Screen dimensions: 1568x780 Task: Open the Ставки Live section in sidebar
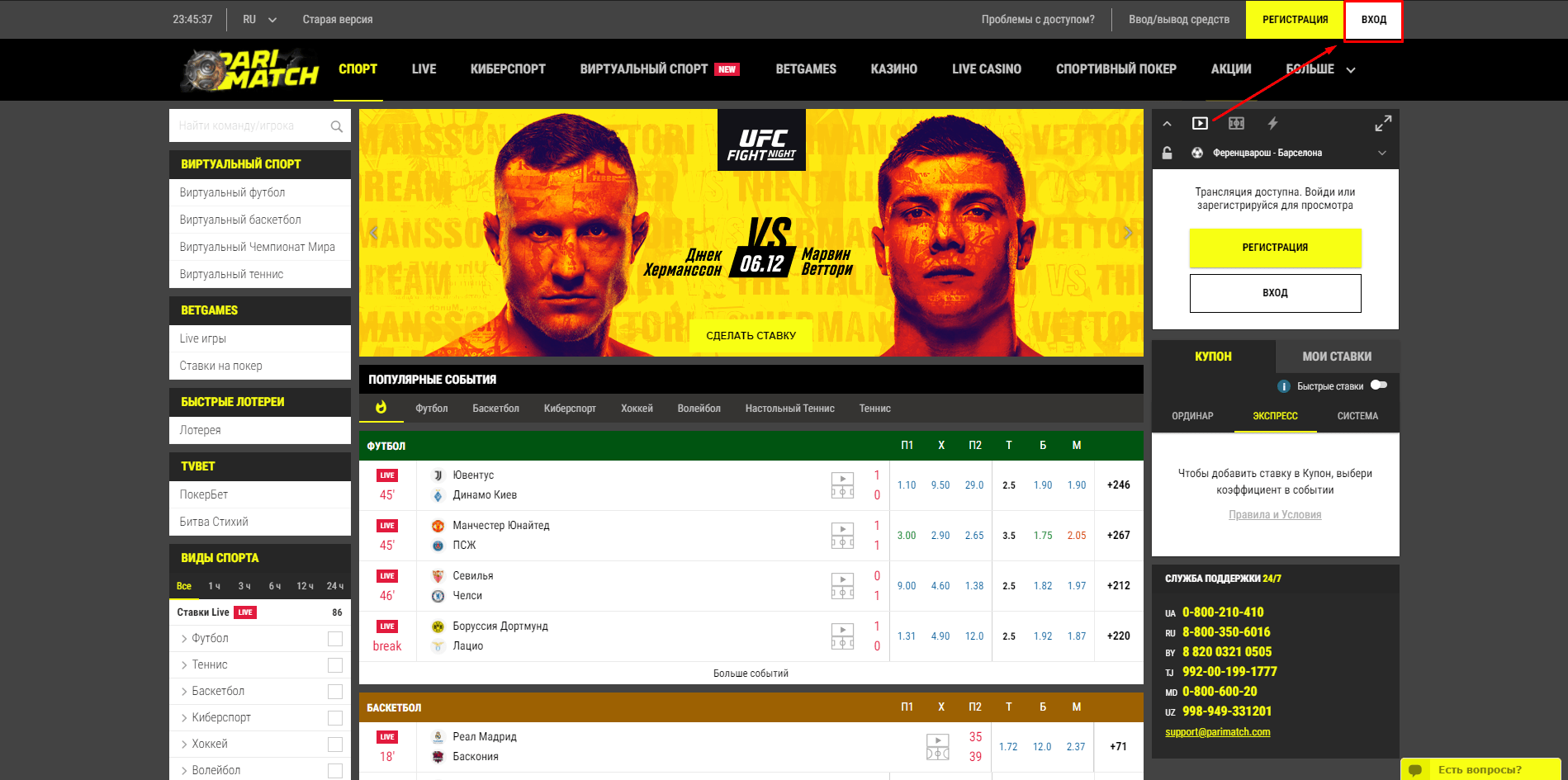coord(259,612)
